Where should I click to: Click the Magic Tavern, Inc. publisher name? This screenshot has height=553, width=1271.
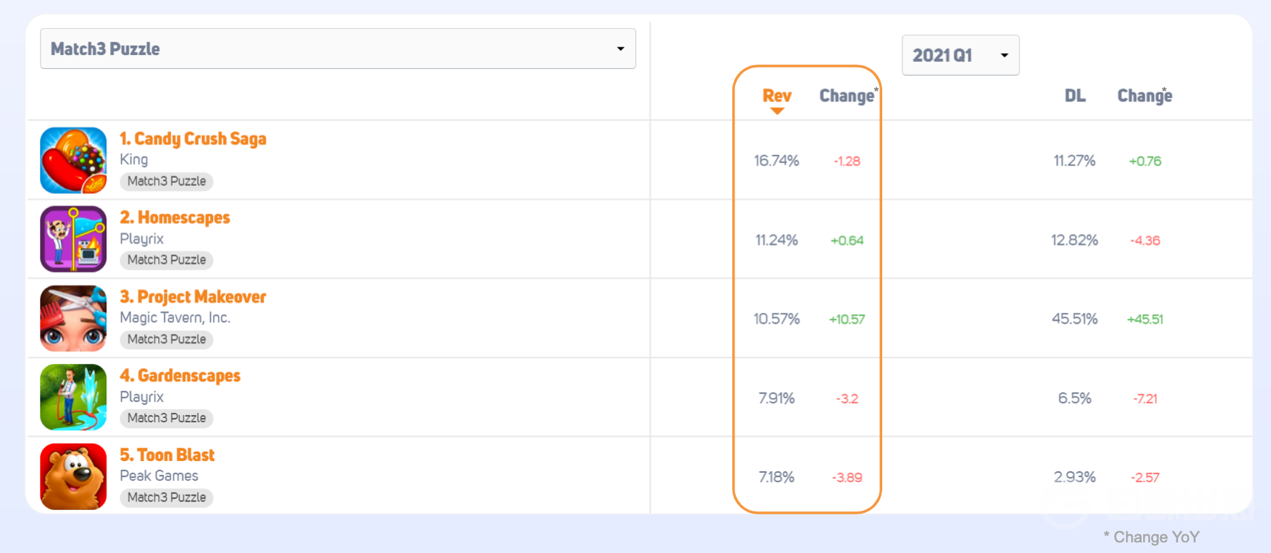(x=175, y=317)
